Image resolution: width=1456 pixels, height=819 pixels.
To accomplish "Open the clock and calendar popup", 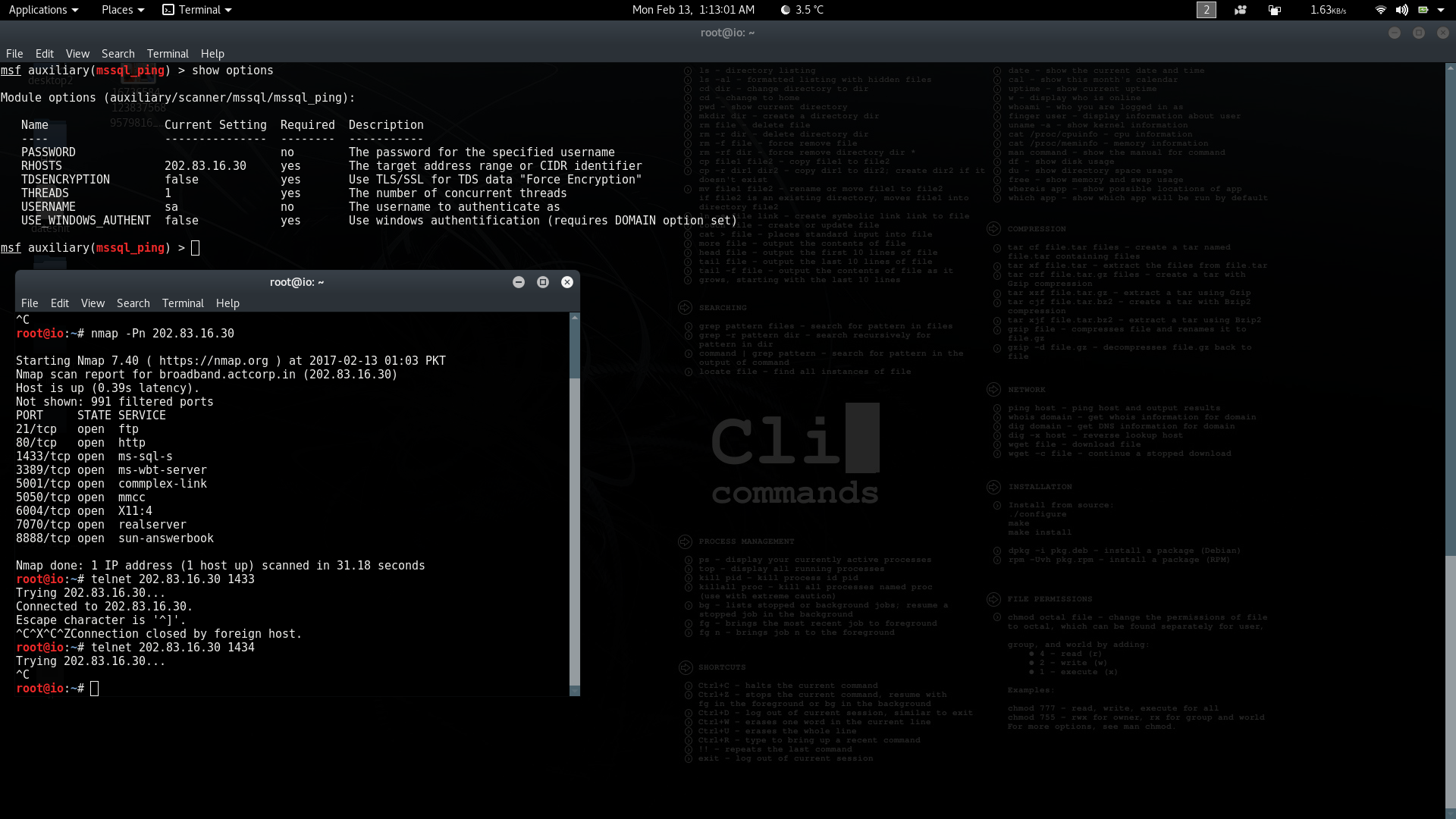I will pos(693,10).
